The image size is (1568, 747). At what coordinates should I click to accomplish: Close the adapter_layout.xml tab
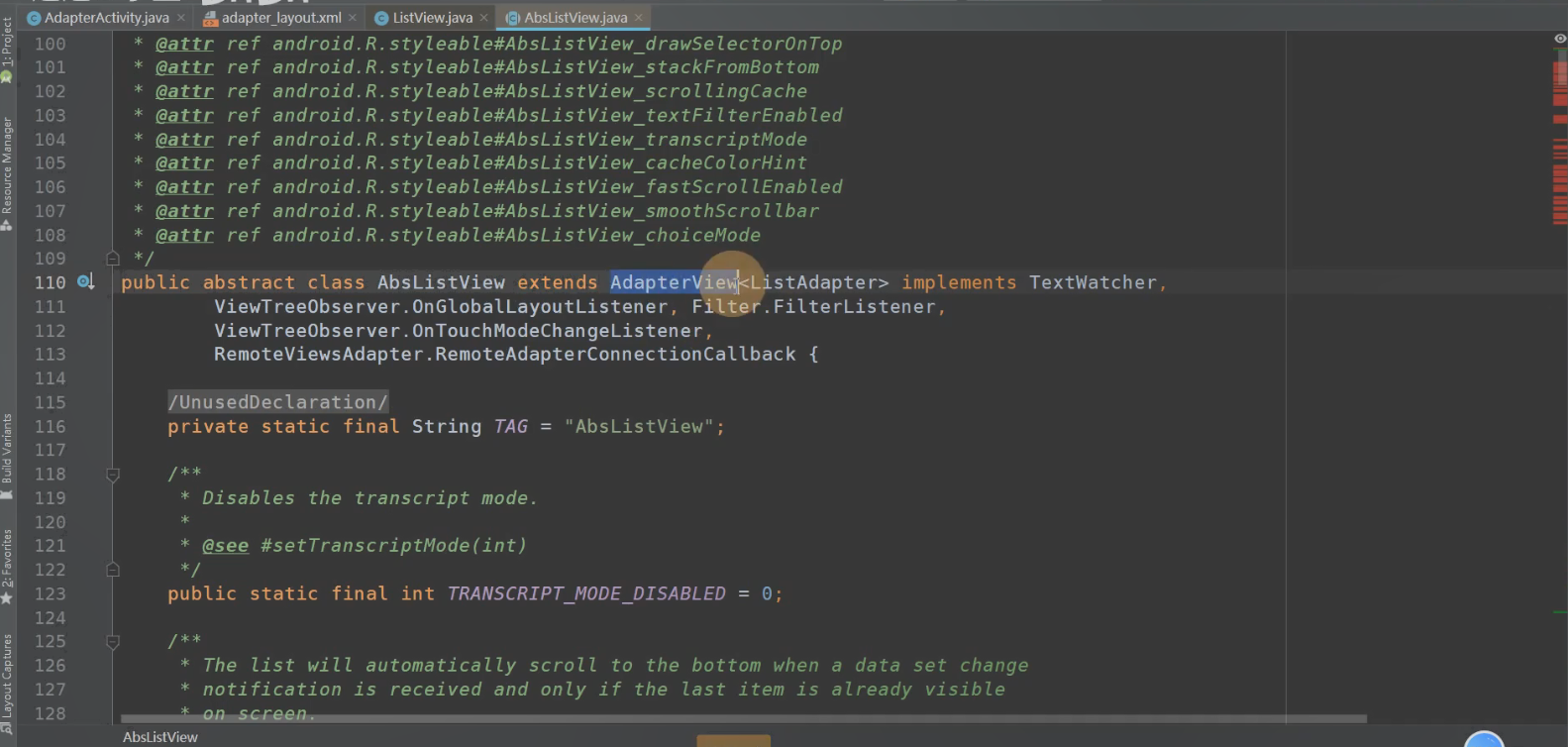pyautogui.click(x=353, y=18)
